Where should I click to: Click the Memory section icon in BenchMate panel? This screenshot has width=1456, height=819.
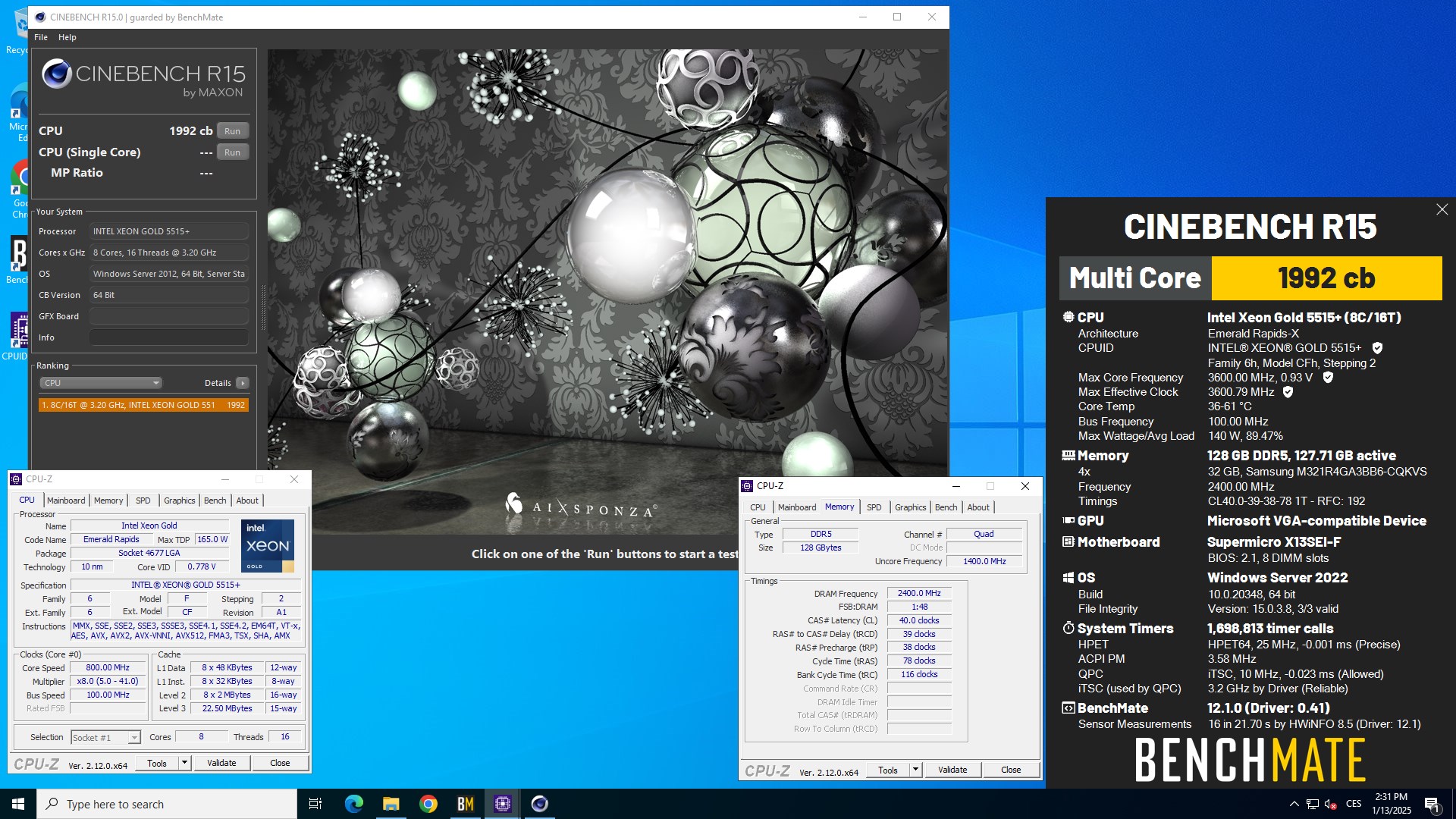[x=1068, y=456]
